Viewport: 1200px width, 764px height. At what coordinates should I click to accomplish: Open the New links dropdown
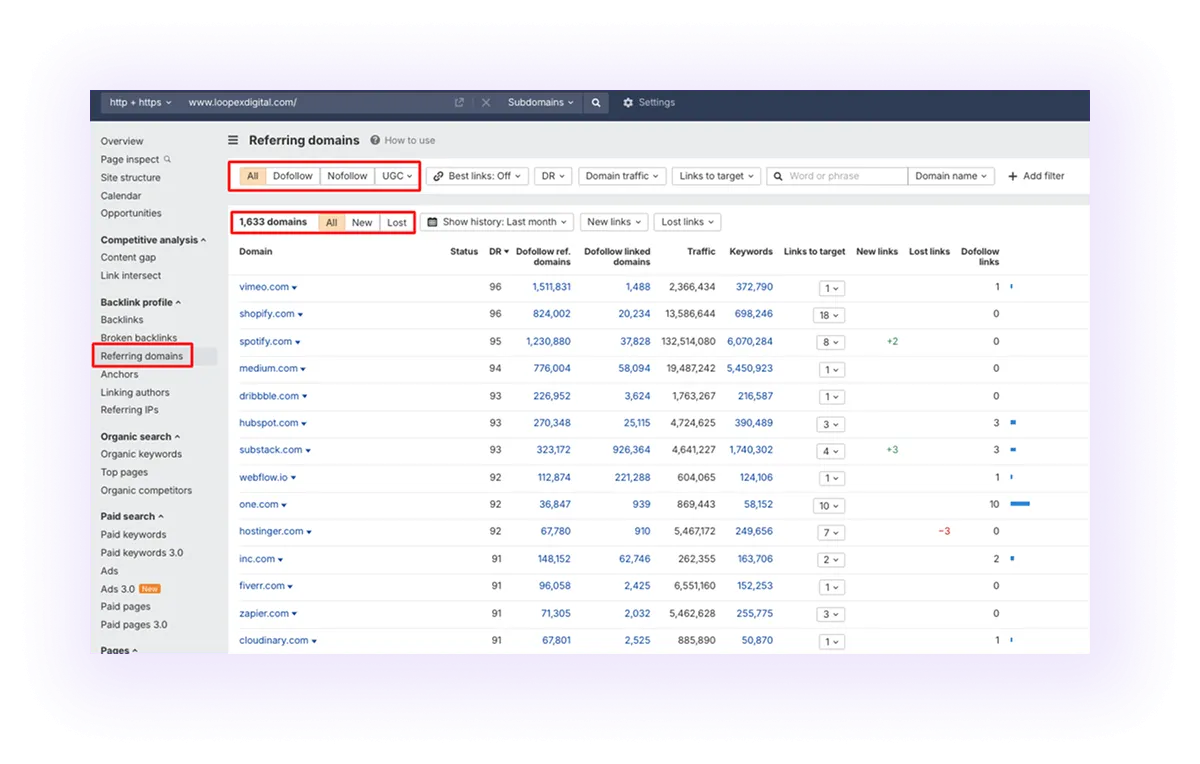pyautogui.click(x=614, y=222)
